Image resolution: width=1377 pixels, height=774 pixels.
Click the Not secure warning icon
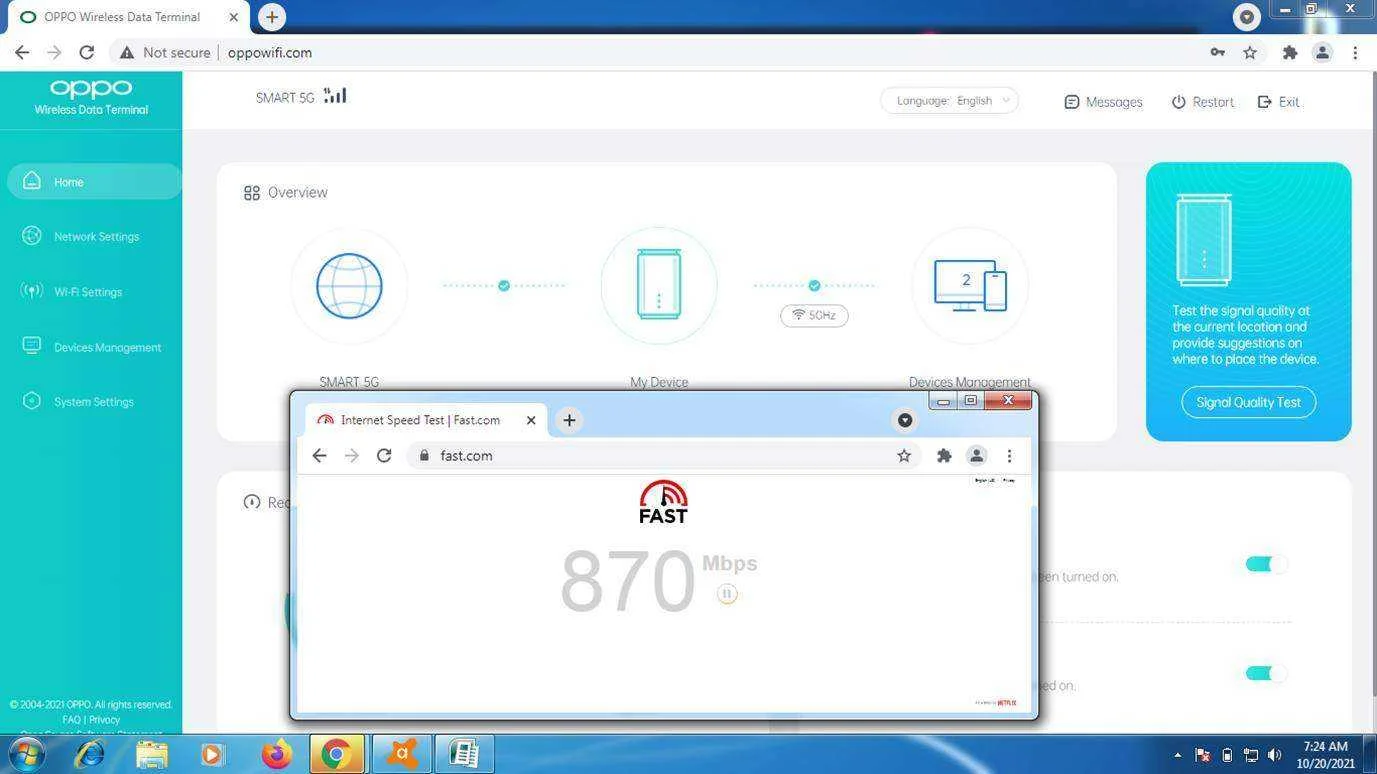click(127, 53)
